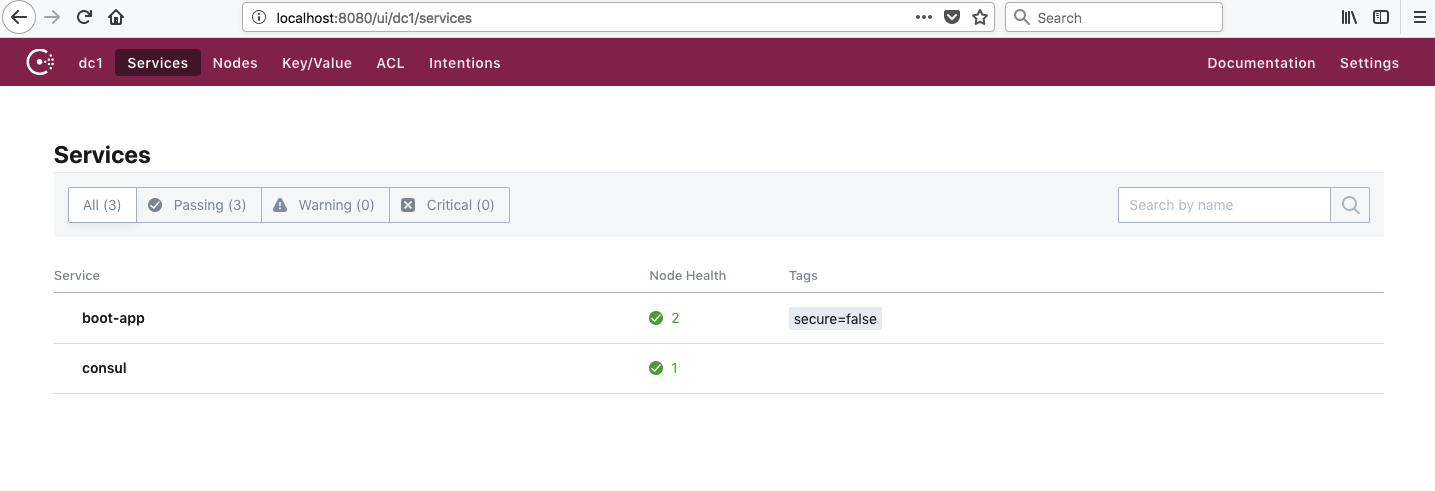
Task: Switch to the Nodes tab
Action: click(235, 63)
